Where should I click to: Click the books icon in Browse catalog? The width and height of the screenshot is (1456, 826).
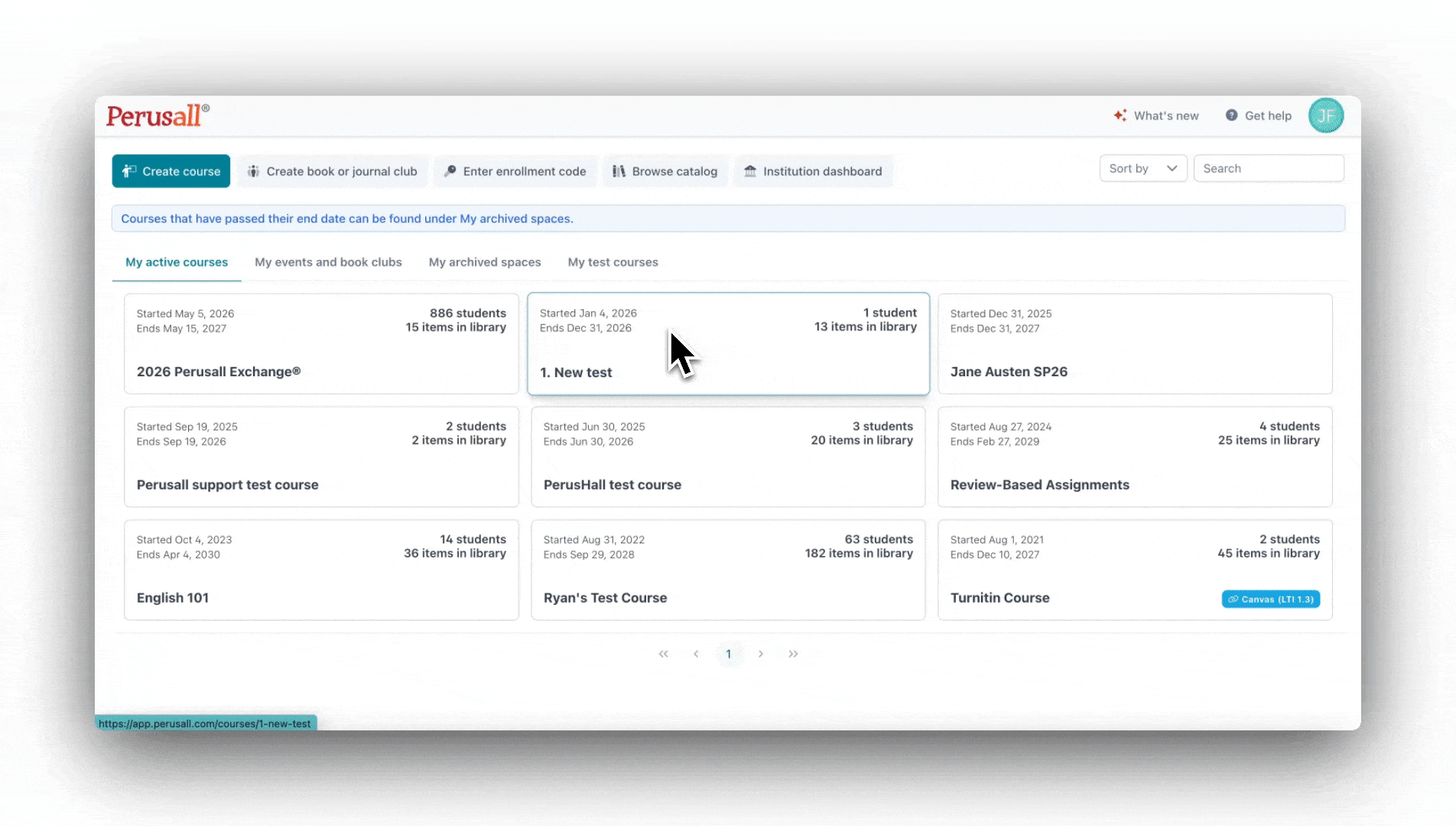coord(619,171)
